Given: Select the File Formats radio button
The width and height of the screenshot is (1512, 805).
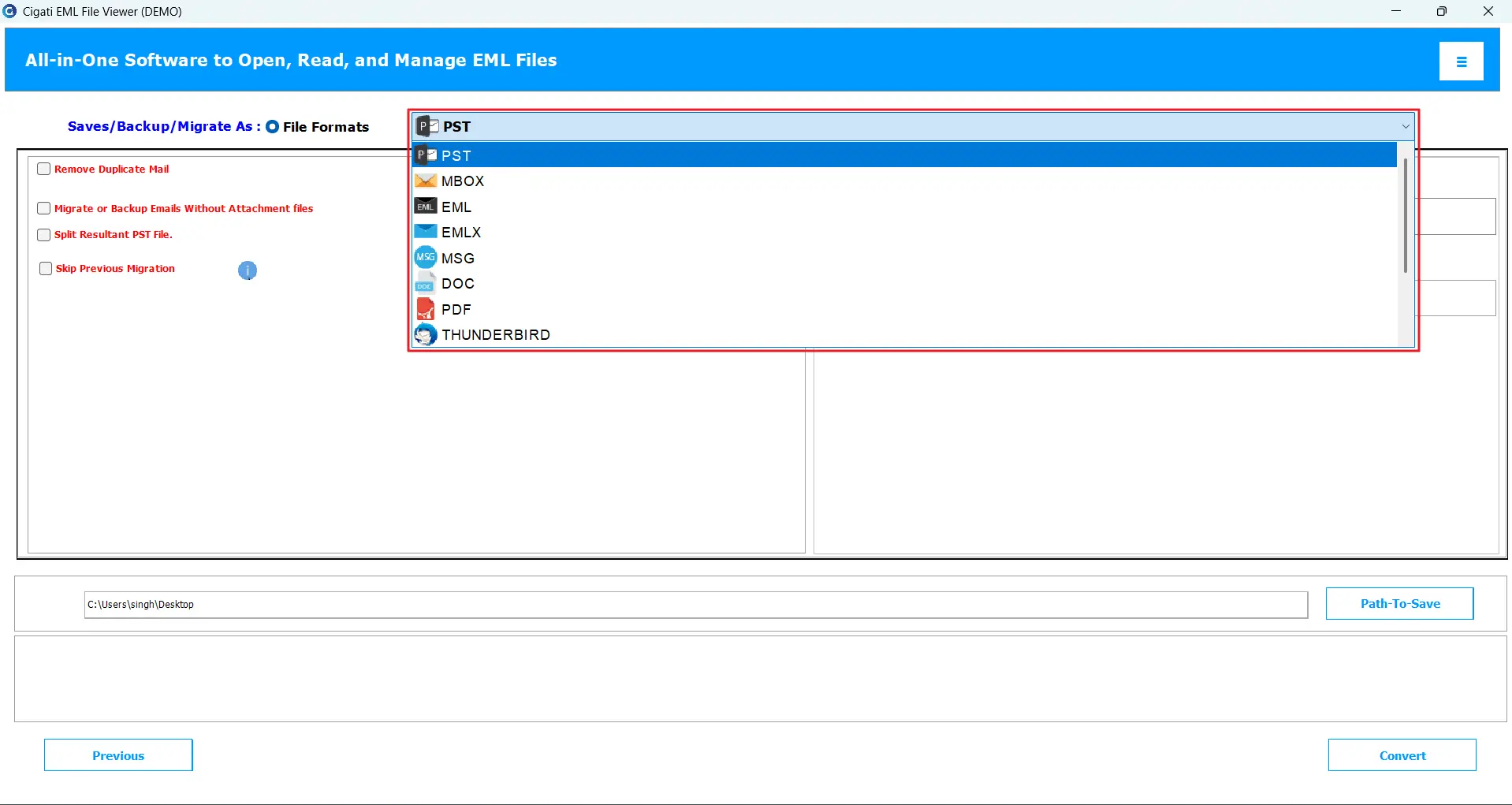Looking at the screenshot, I should coord(273,127).
